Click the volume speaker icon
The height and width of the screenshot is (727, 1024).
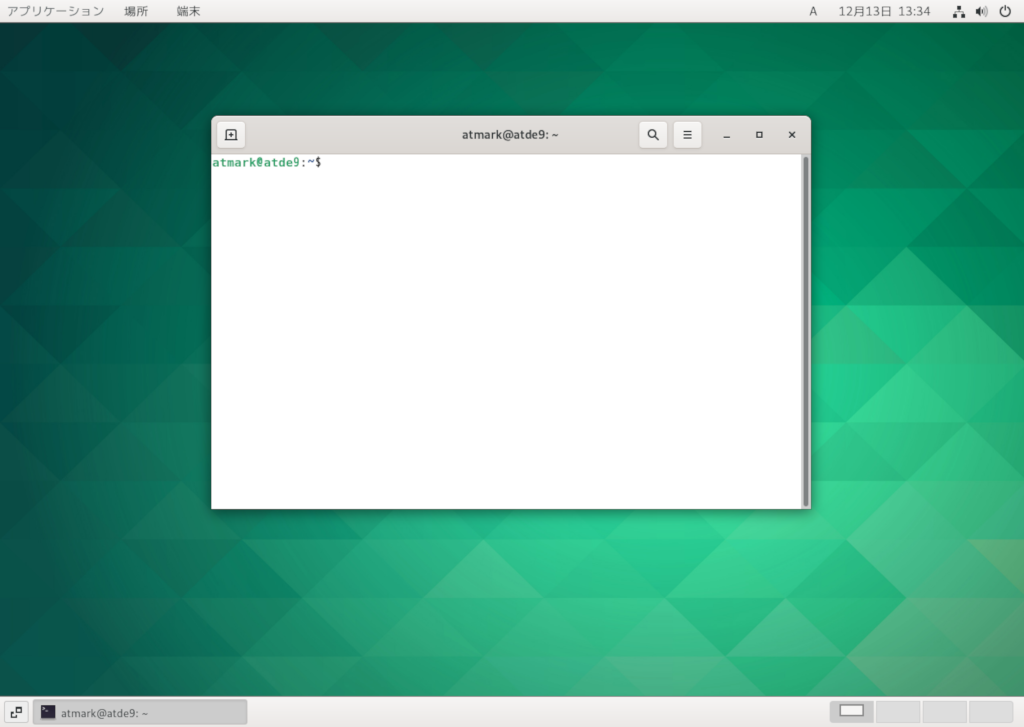(x=981, y=11)
